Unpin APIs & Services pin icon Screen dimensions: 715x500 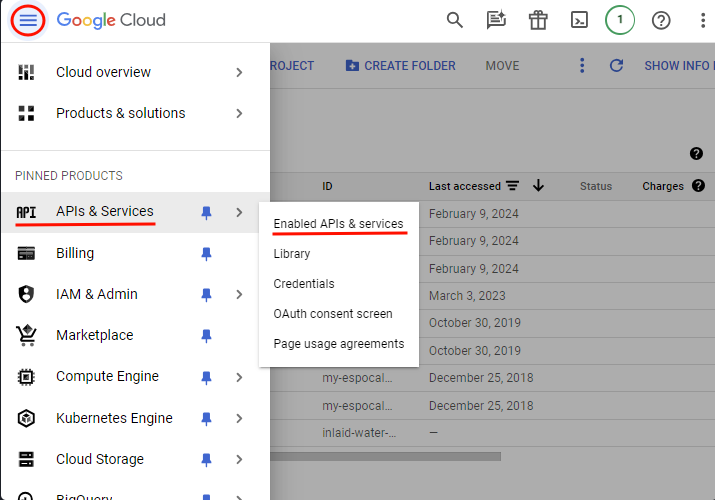pyautogui.click(x=206, y=212)
